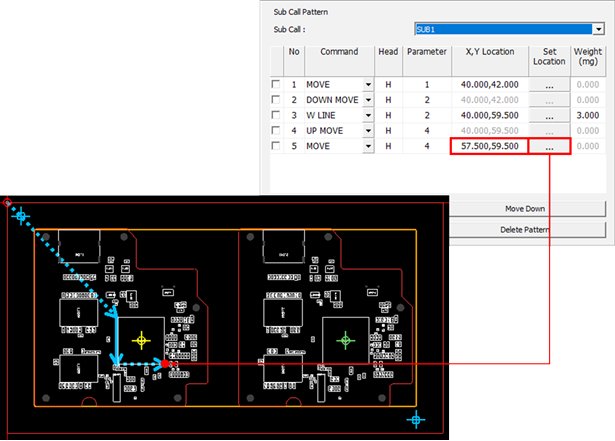Click the cyan fiducial crosshair at bottom-right
Image resolution: width=615 pixels, height=441 pixels.
pyautogui.click(x=418, y=417)
